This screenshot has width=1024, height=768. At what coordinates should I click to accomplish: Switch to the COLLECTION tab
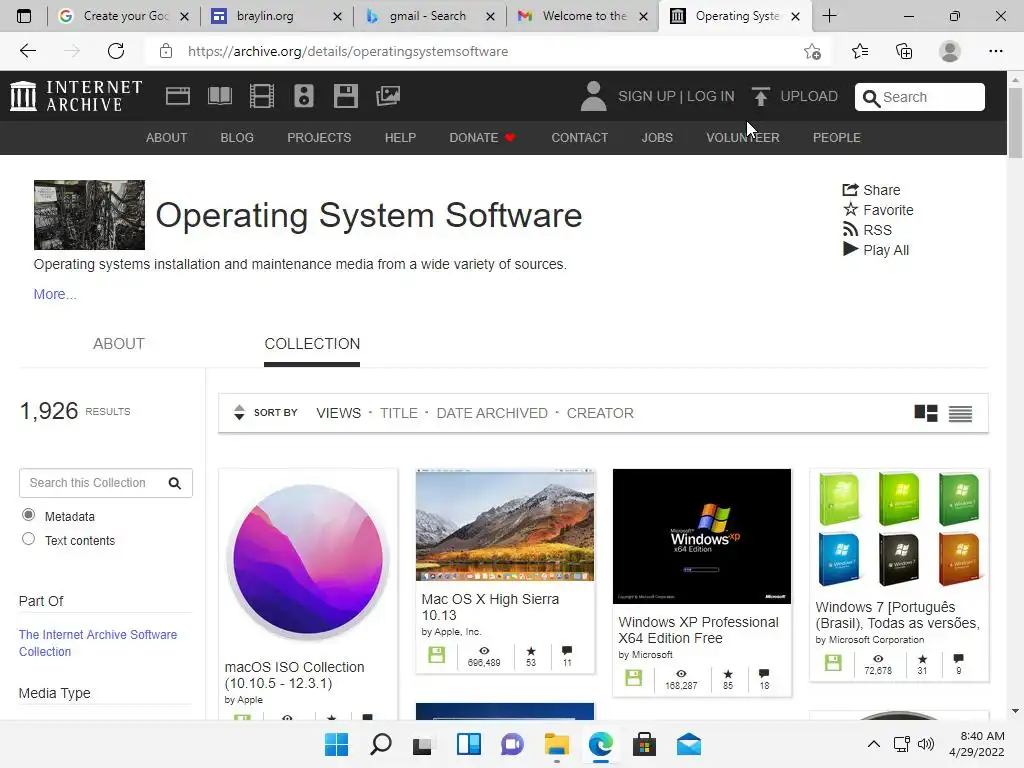[312, 344]
